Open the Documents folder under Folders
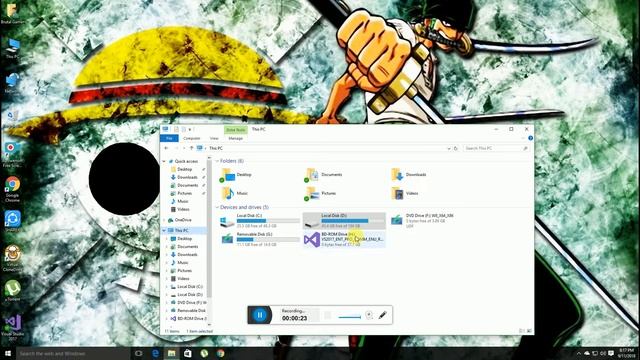 [324, 175]
